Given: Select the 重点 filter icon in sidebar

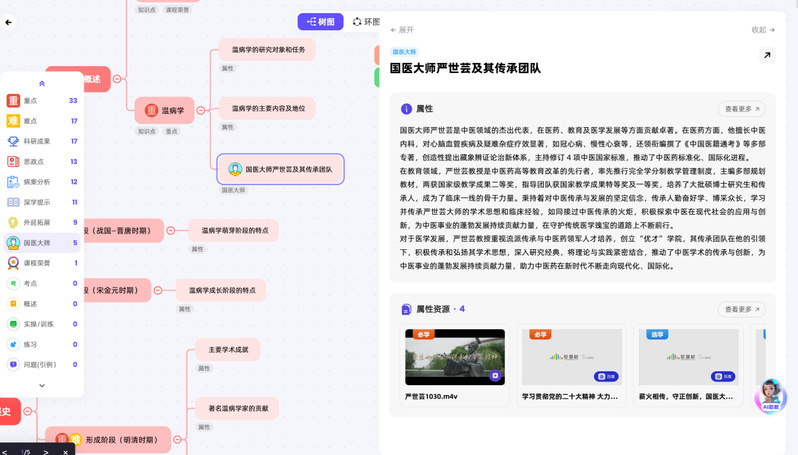Looking at the screenshot, I should coord(14,101).
